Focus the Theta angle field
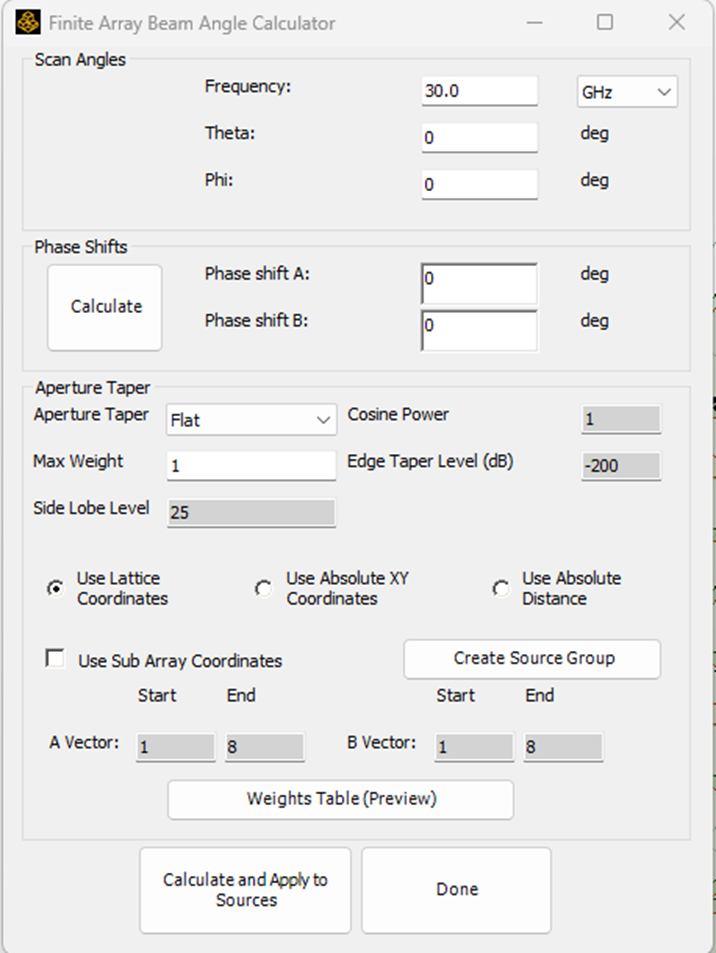Viewport: 716px width, 953px height. click(479, 138)
